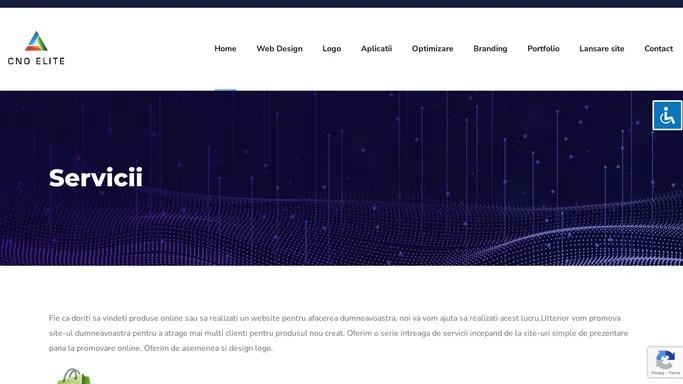Click the Servicii heading
This screenshot has width=683, height=384.
[x=96, y=178]
